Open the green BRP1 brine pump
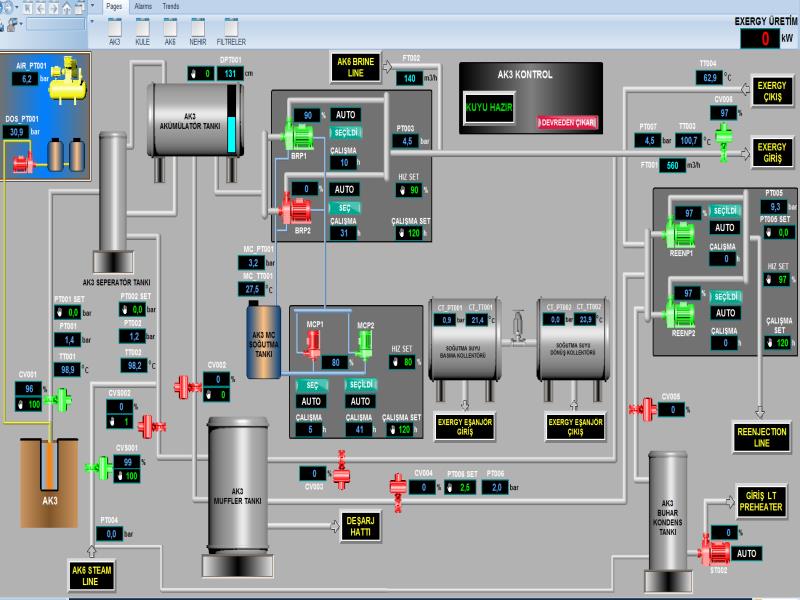The width and height of the screenshot is (800, 600). [x=298, y=135]
